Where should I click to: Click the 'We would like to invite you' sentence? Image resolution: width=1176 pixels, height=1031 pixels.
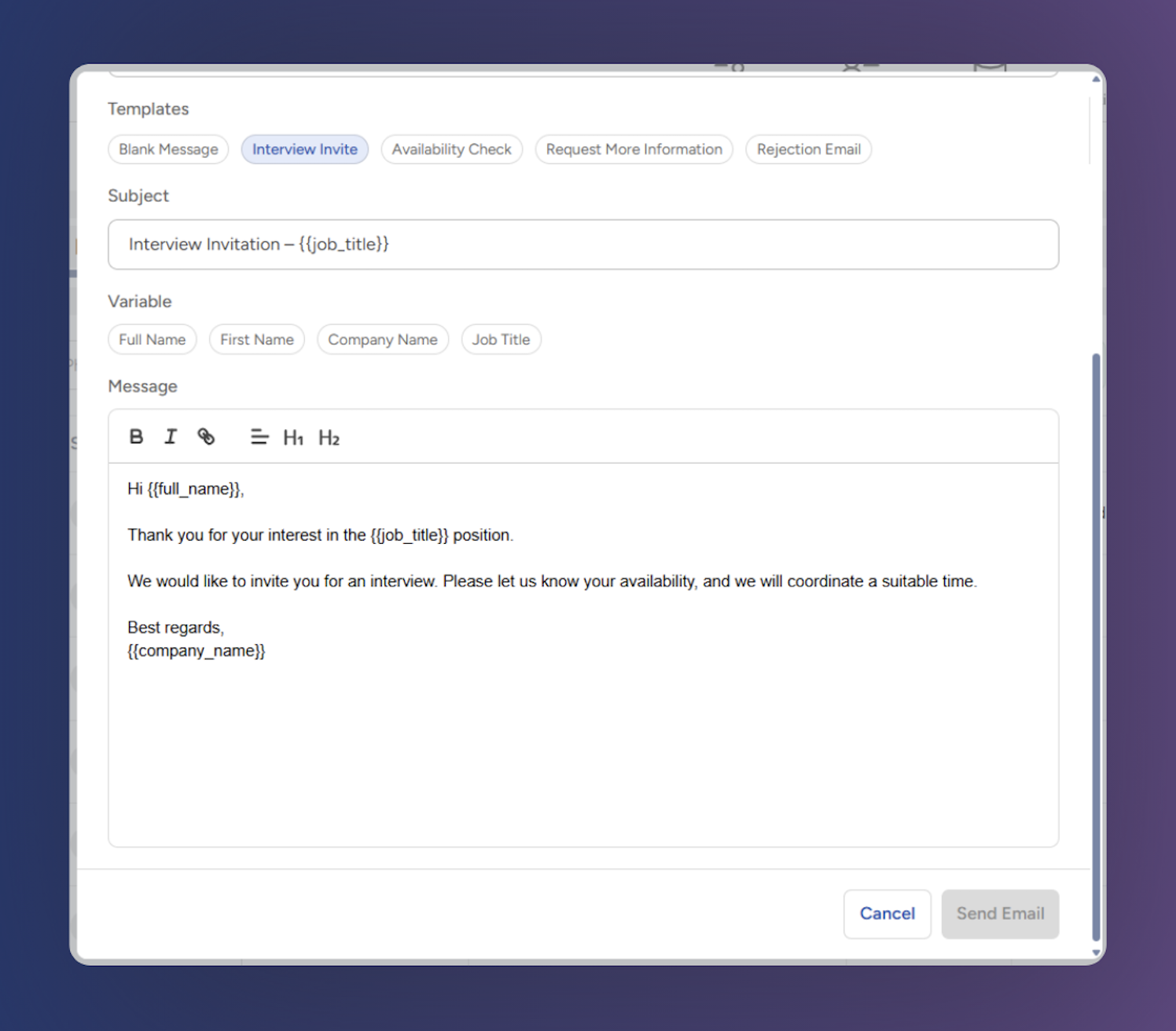(x=552, y=582)
